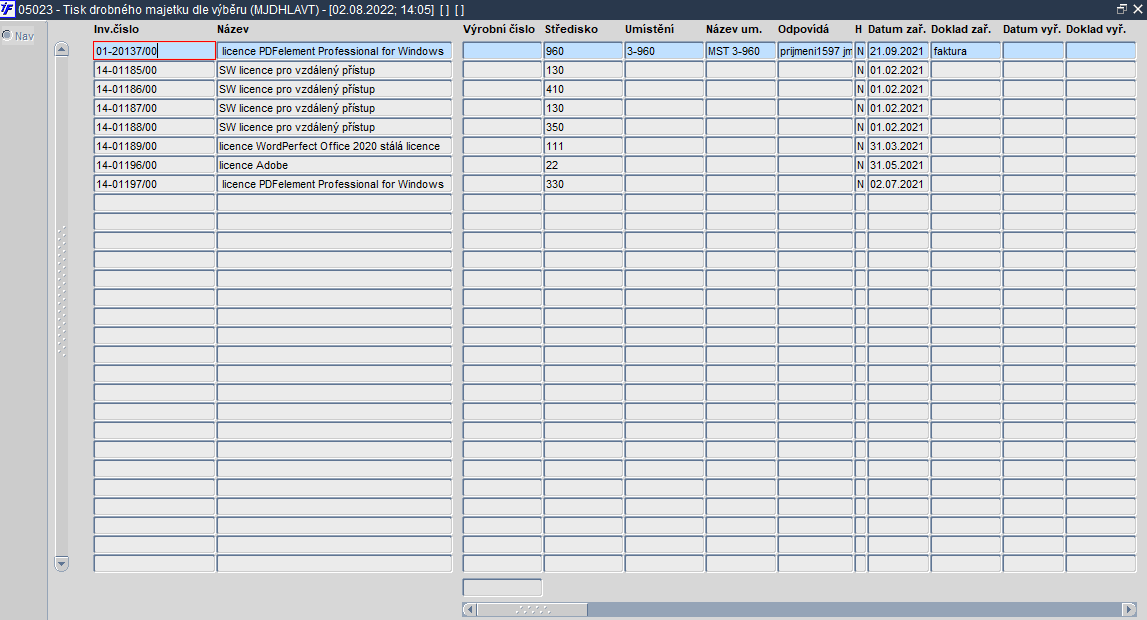The width and height of the screenshot is (1147, 620).
Task: Click date field 21.09.2021
Action: [898, 50]
